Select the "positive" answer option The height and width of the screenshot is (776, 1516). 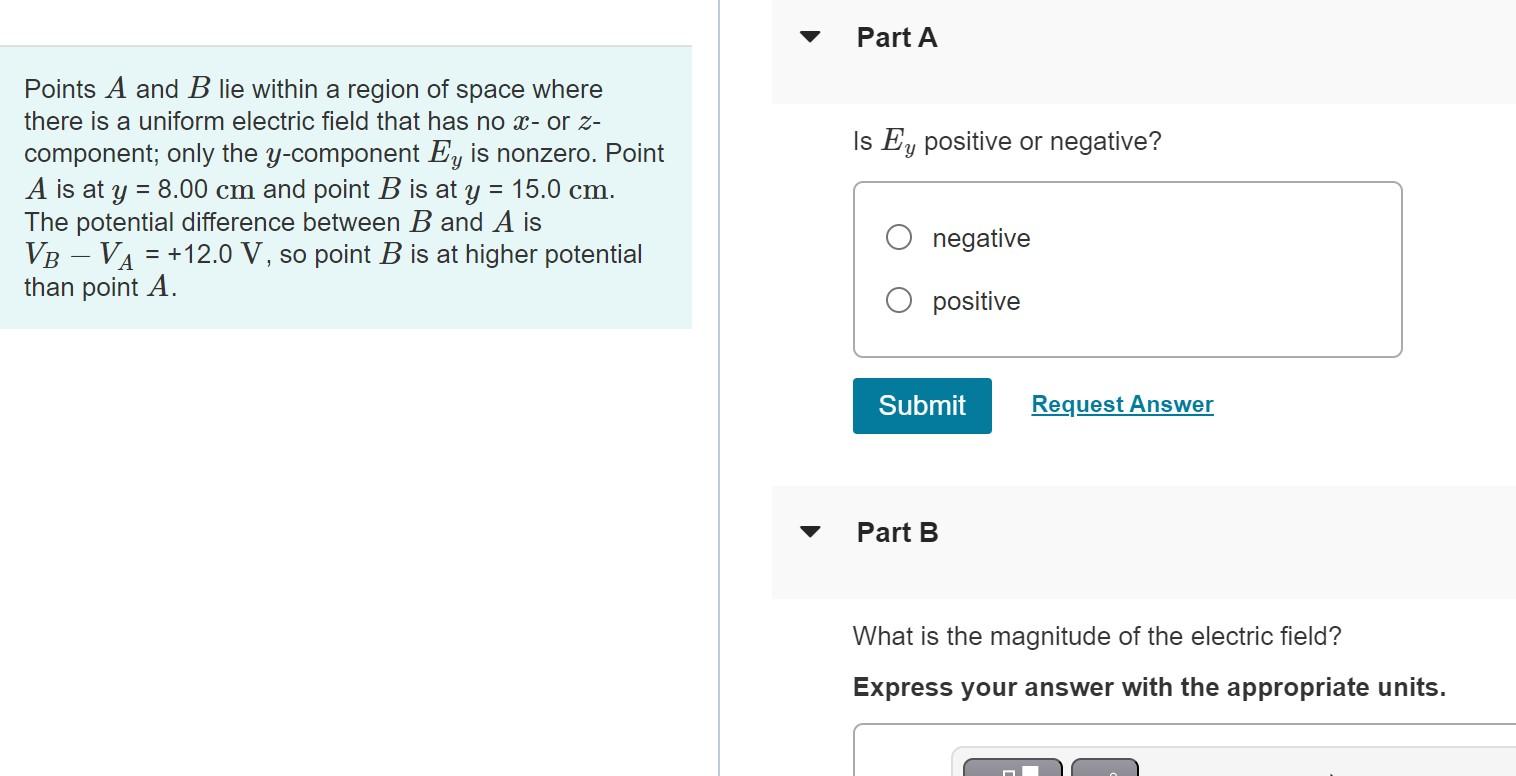coord(897,300)
